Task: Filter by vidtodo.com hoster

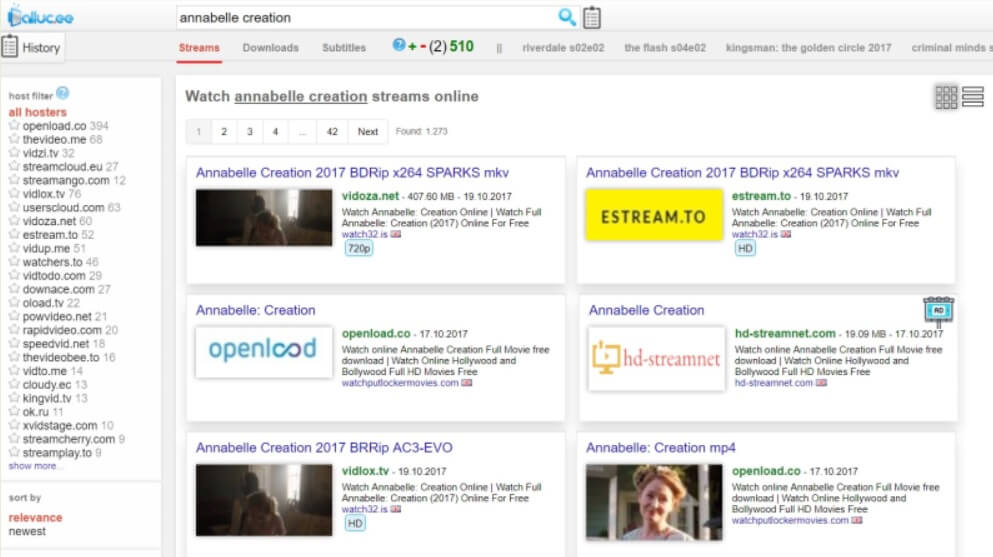Action: tap(54, 275)
